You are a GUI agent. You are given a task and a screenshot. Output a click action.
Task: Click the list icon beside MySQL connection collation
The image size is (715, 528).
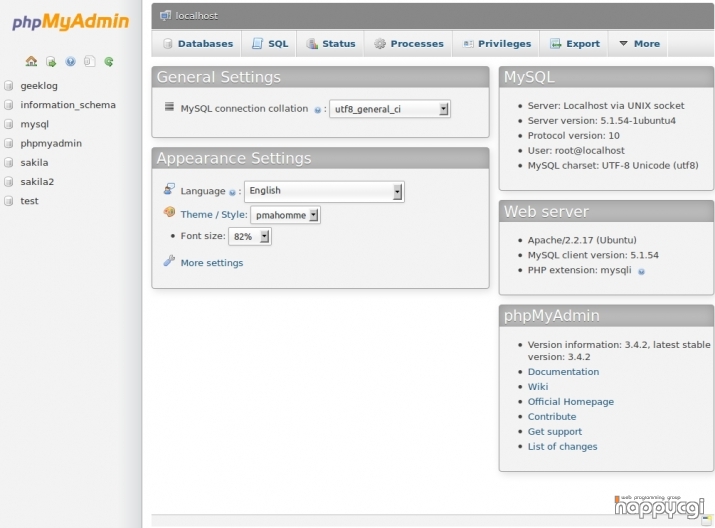tap(169, 107)
